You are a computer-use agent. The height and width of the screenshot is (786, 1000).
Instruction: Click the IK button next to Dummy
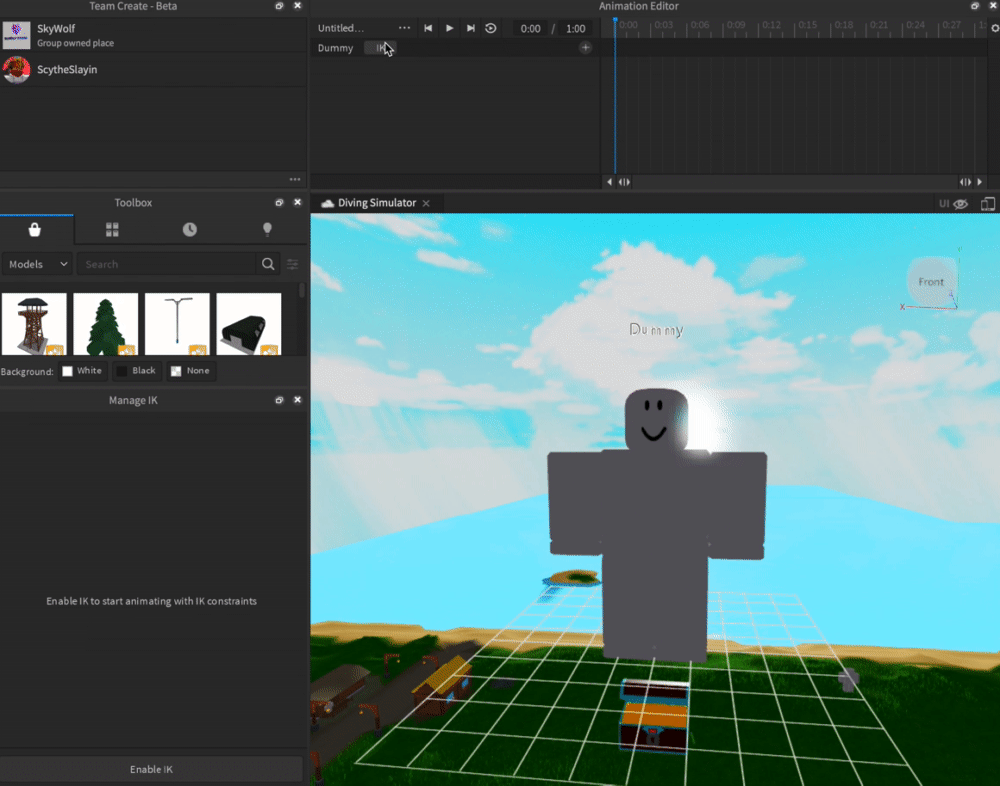tap(380, 48)
